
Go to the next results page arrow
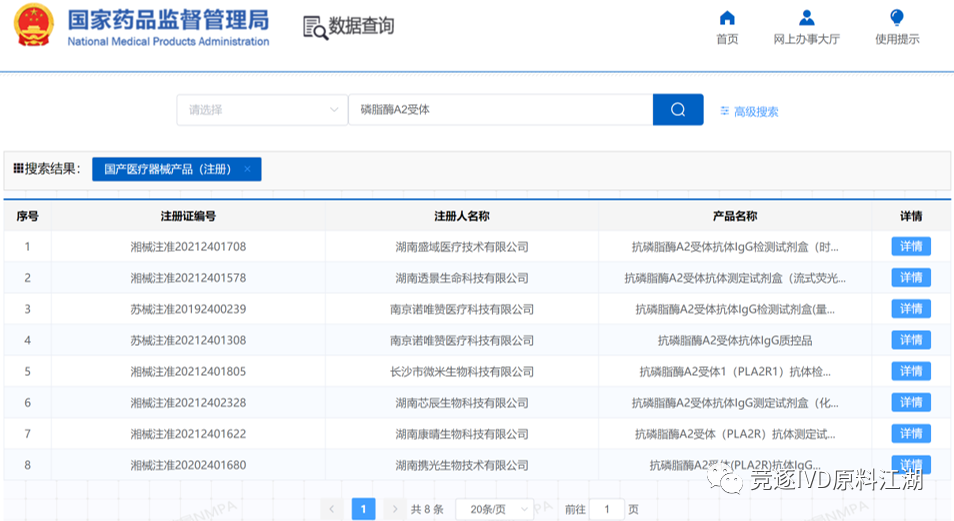[x=395, y=509]
